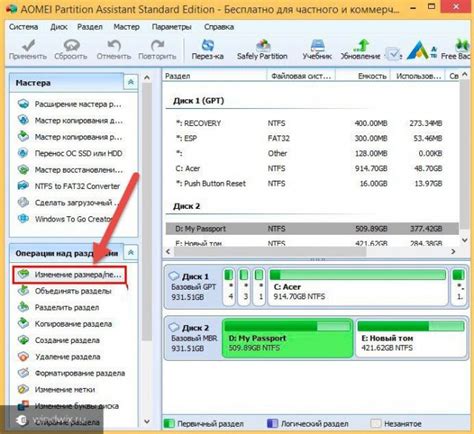Select Изменение метки operation
This screenshot has height=434, width=474.
tap(56, 389)
